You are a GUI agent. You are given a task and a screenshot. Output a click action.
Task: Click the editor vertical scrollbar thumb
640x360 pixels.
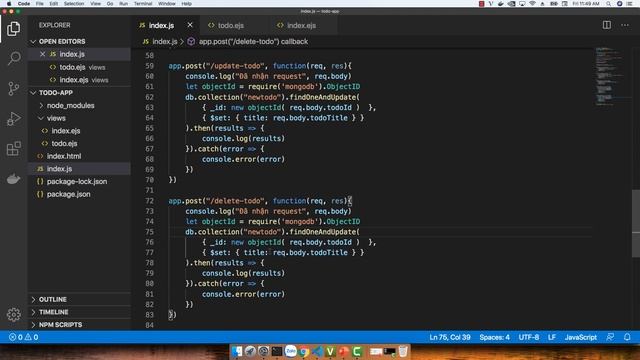point(636,224)
